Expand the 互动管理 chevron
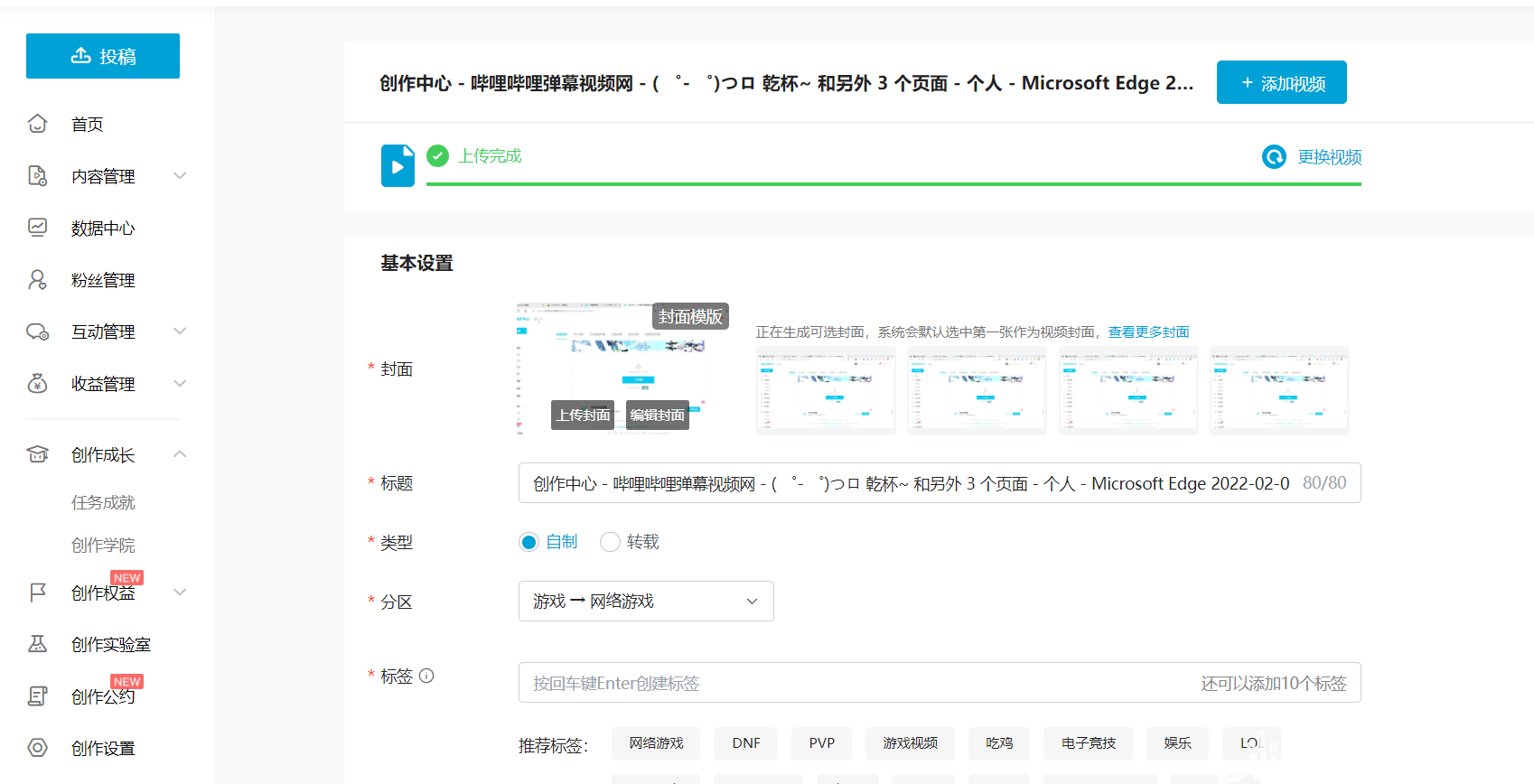Screen dimensions: 1534x784 pyautogui.click(x=180, y=331)
